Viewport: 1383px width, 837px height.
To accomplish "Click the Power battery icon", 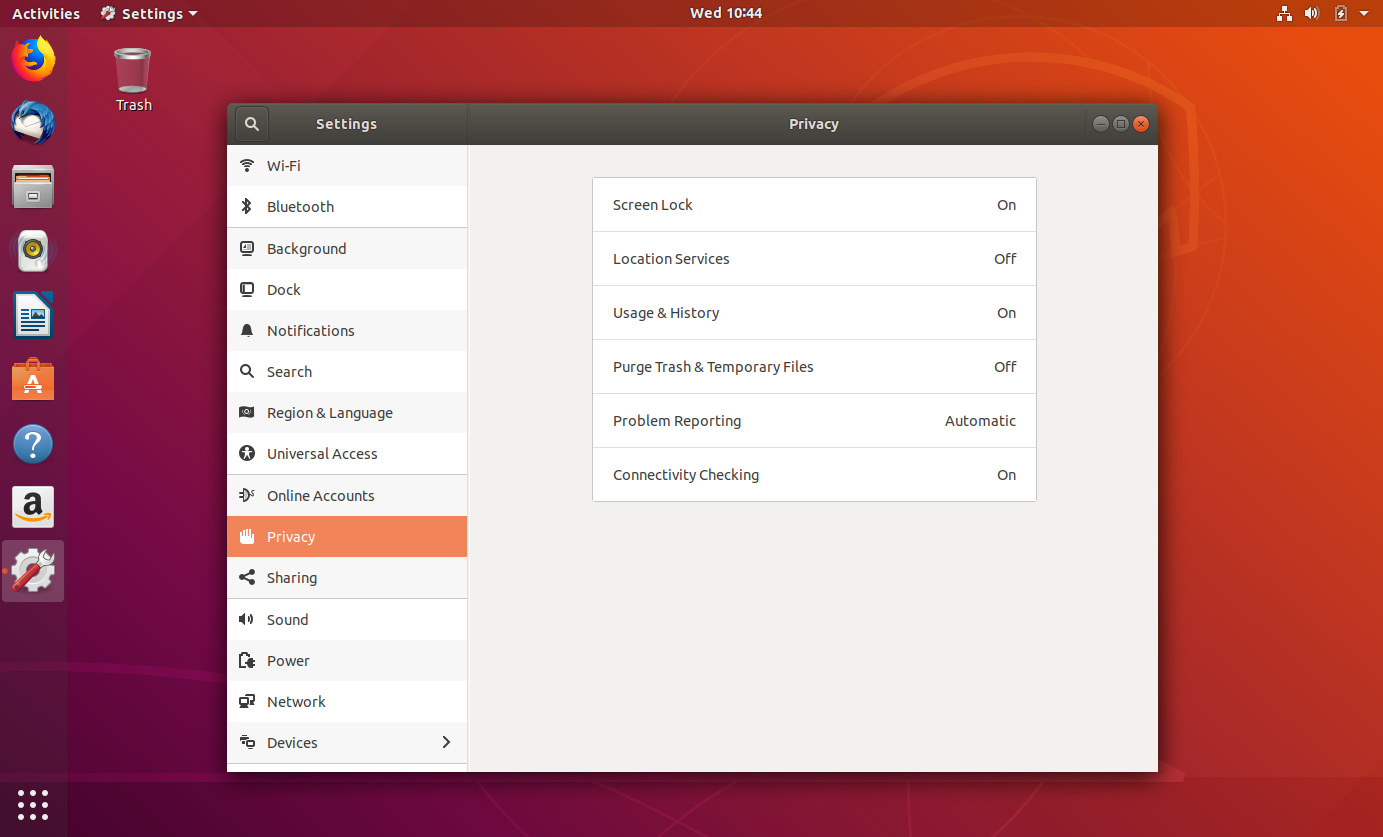I will pos(247,660).
